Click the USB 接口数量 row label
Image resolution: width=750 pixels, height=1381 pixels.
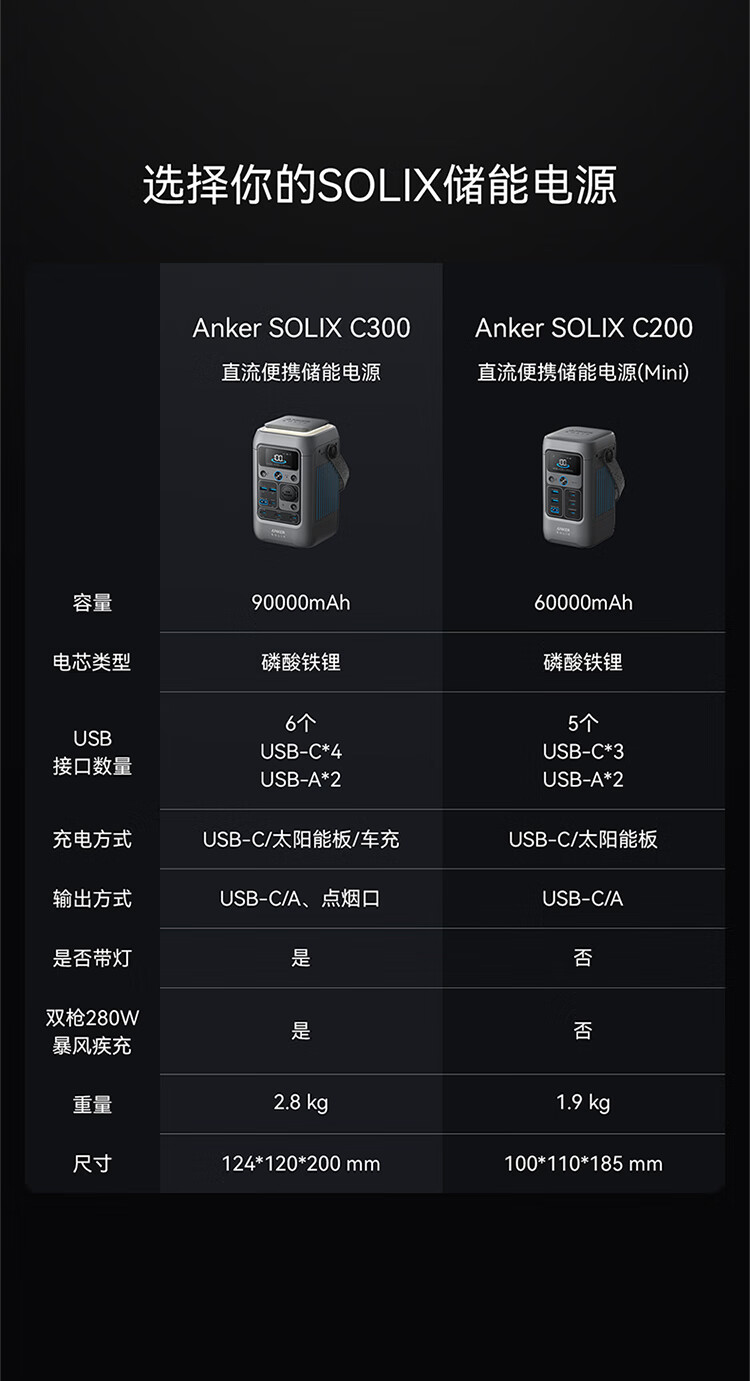92,752
